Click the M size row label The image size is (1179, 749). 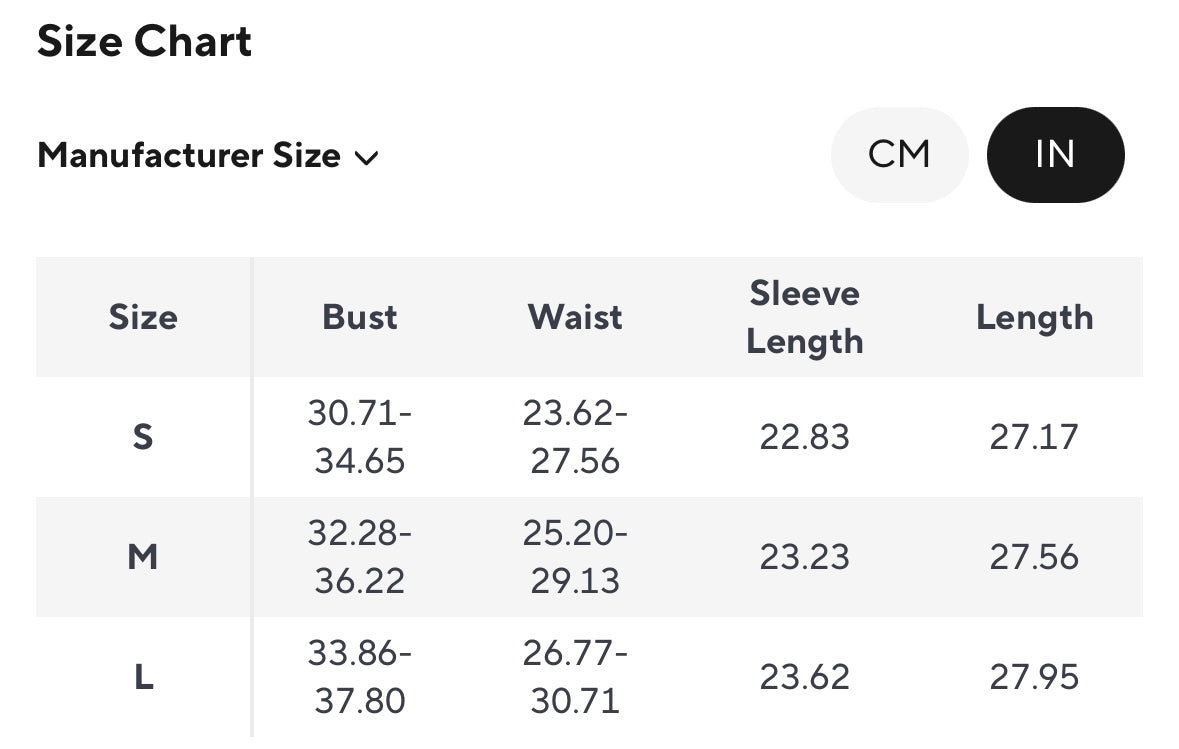coord(143,557)
